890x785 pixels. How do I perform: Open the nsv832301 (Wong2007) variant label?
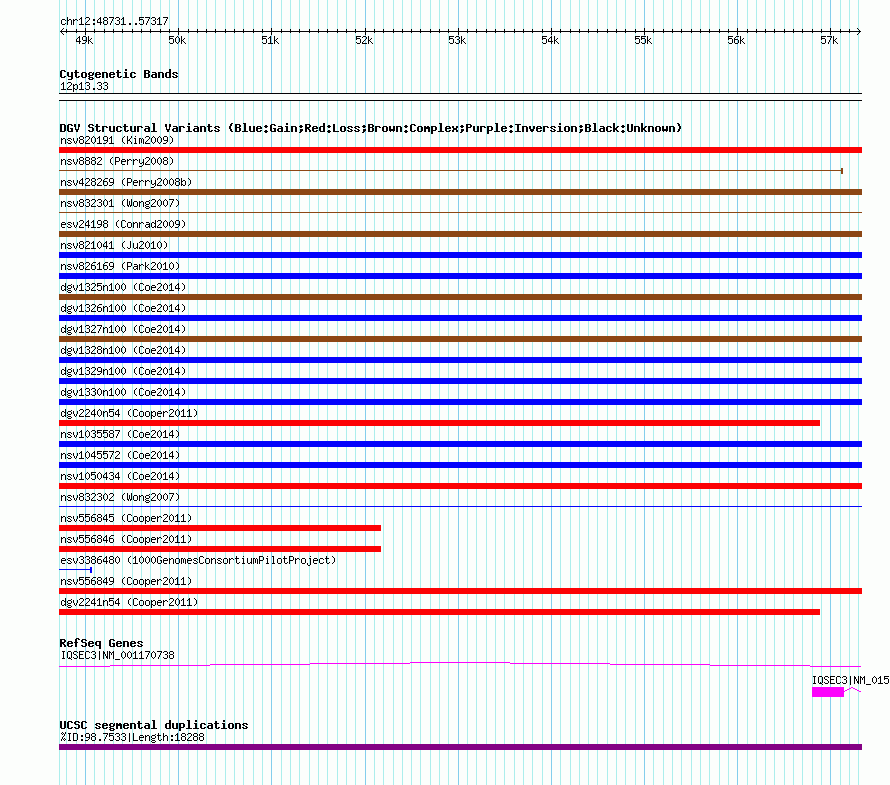(120, 203)
